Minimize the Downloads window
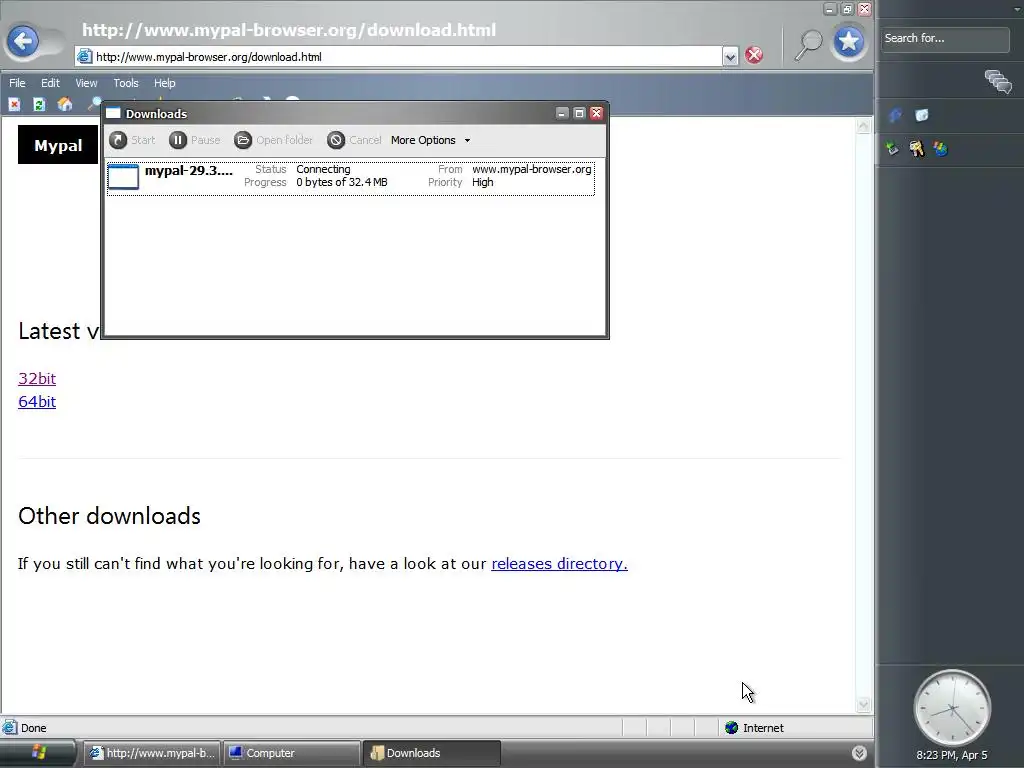This screenshot has height=768, width=1024. click(562, 113)
